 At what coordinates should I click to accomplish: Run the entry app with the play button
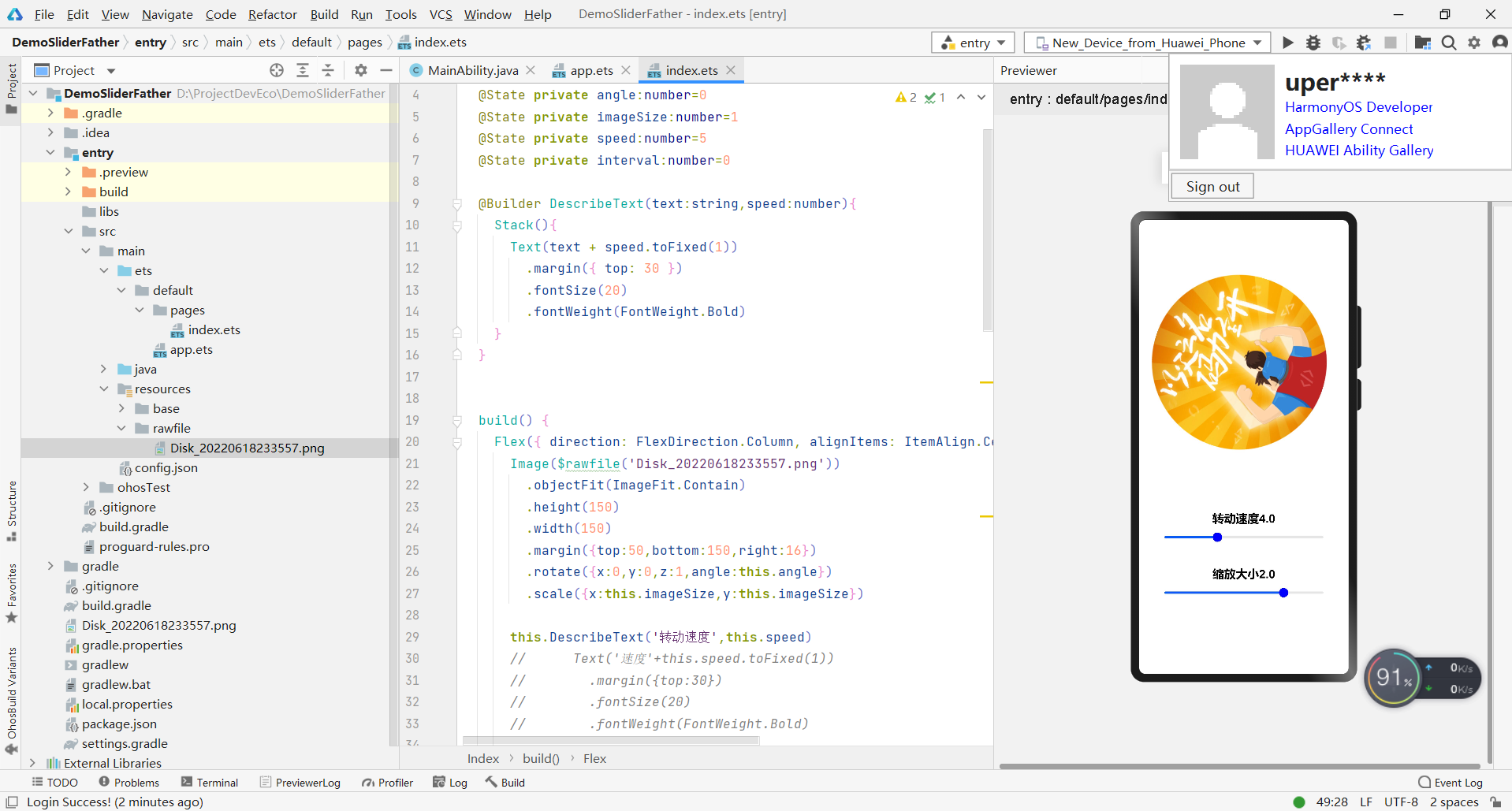[1287, 43]
